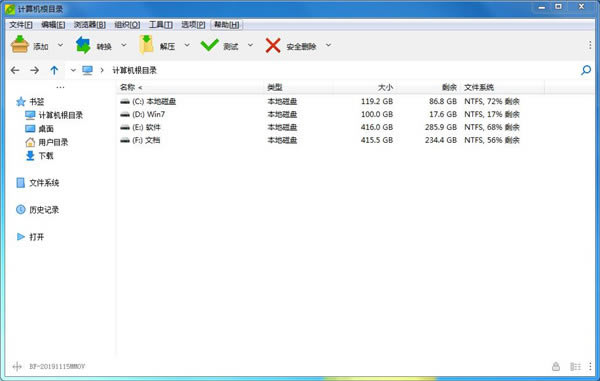
Task: Click the sidebar ellipsis dots above the bookmarks
Action: [x=60, y=87]
